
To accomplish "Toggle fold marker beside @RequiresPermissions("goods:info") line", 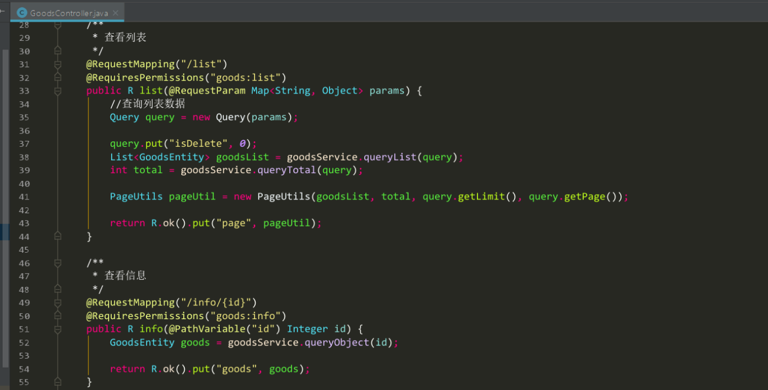I will click(58, 316).
